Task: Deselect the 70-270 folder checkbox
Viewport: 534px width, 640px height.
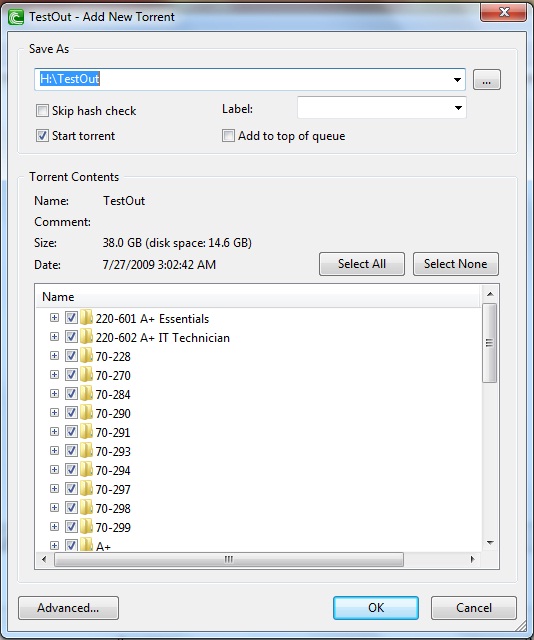Action: (71, 375)
